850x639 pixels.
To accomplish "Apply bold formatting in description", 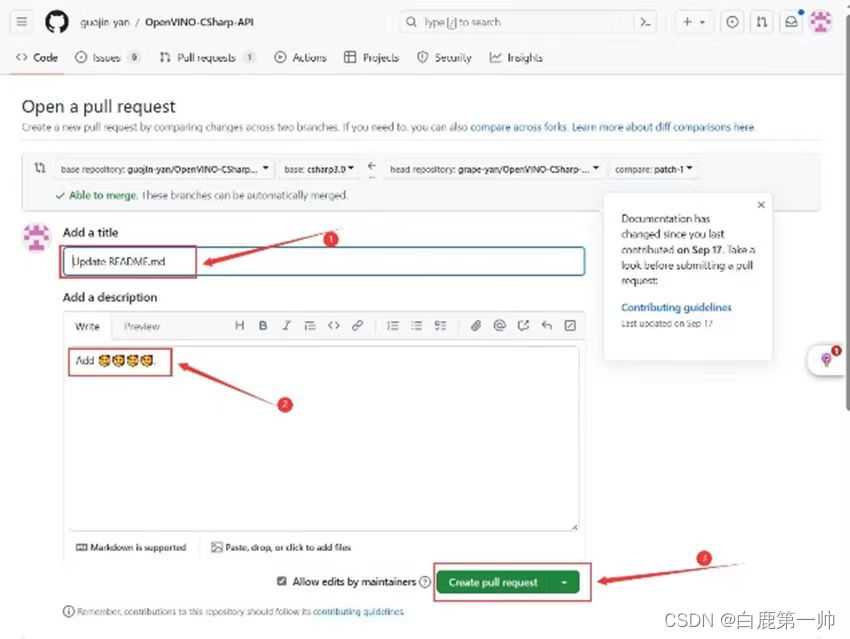I will coord(263,326).
